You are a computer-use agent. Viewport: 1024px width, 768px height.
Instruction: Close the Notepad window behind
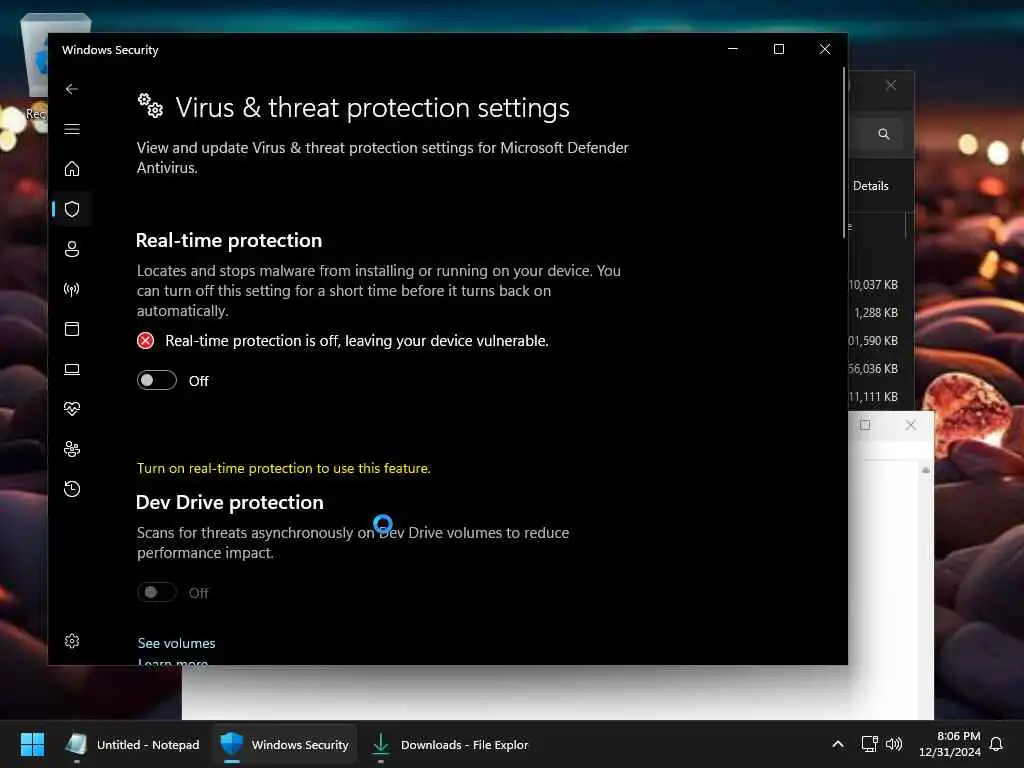click(910, 425)
